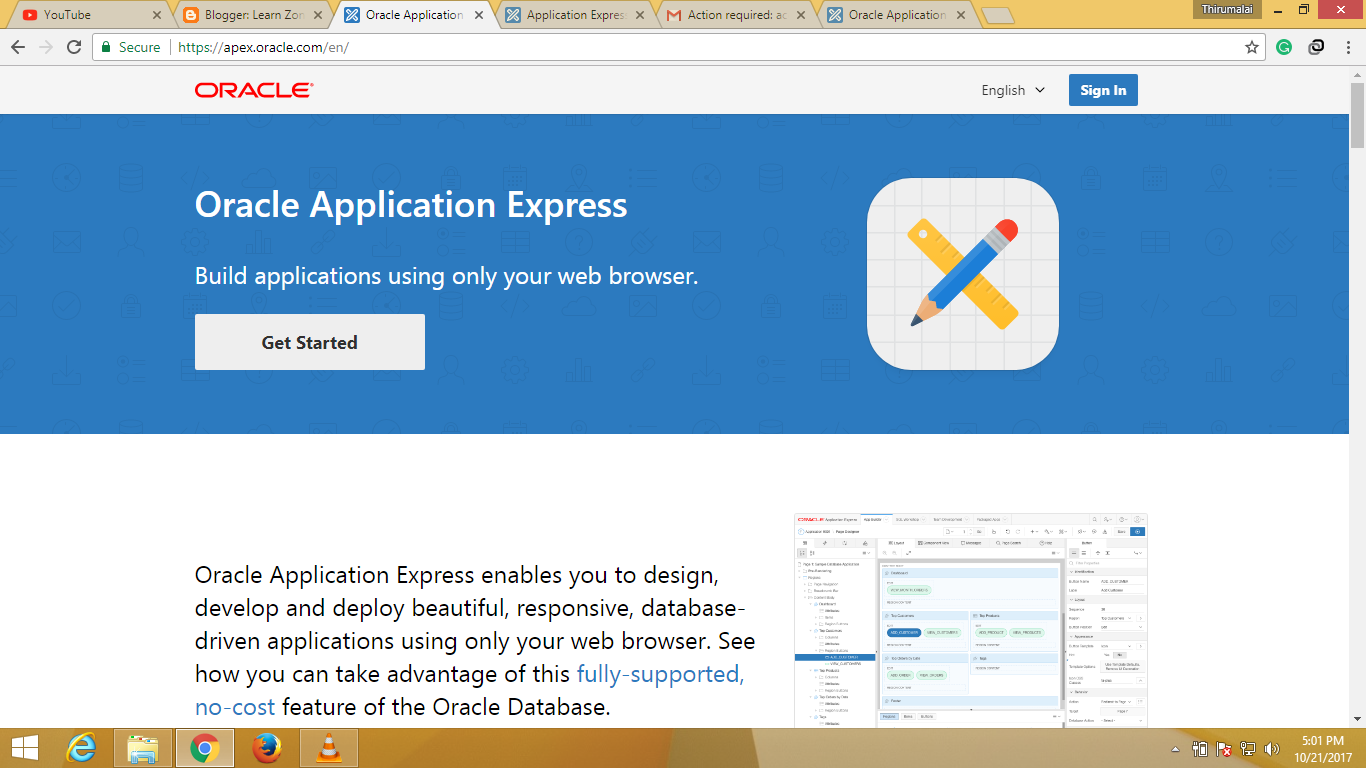Click the green Secure padlock icon
Viewport: 1366px width, 768px height.
(106, 47)
